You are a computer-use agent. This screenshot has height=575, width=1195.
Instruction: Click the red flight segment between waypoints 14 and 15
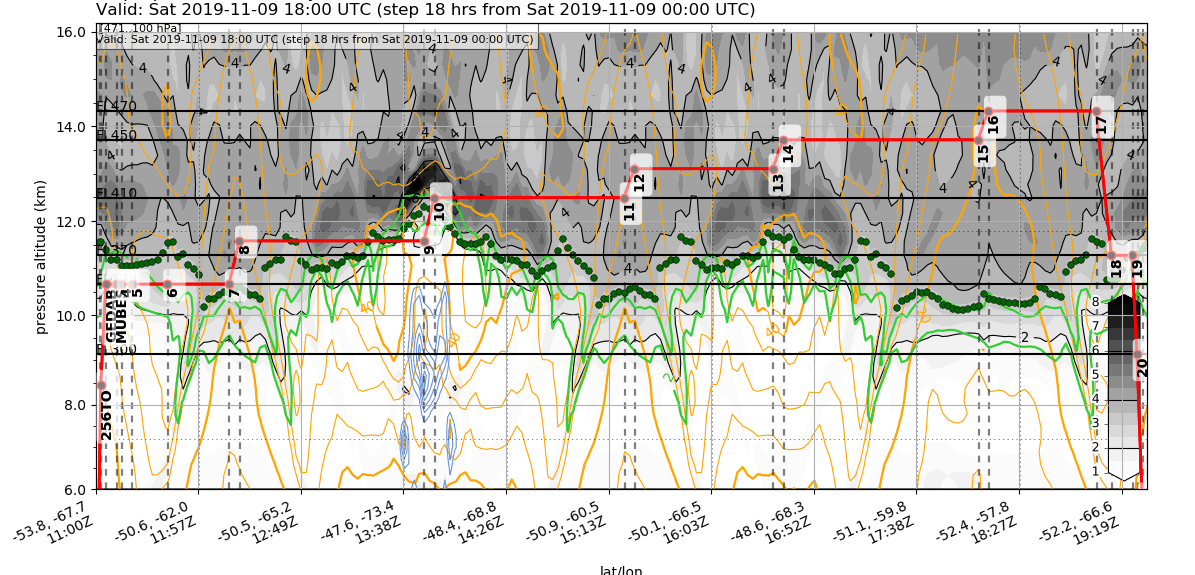coord(881,140)
